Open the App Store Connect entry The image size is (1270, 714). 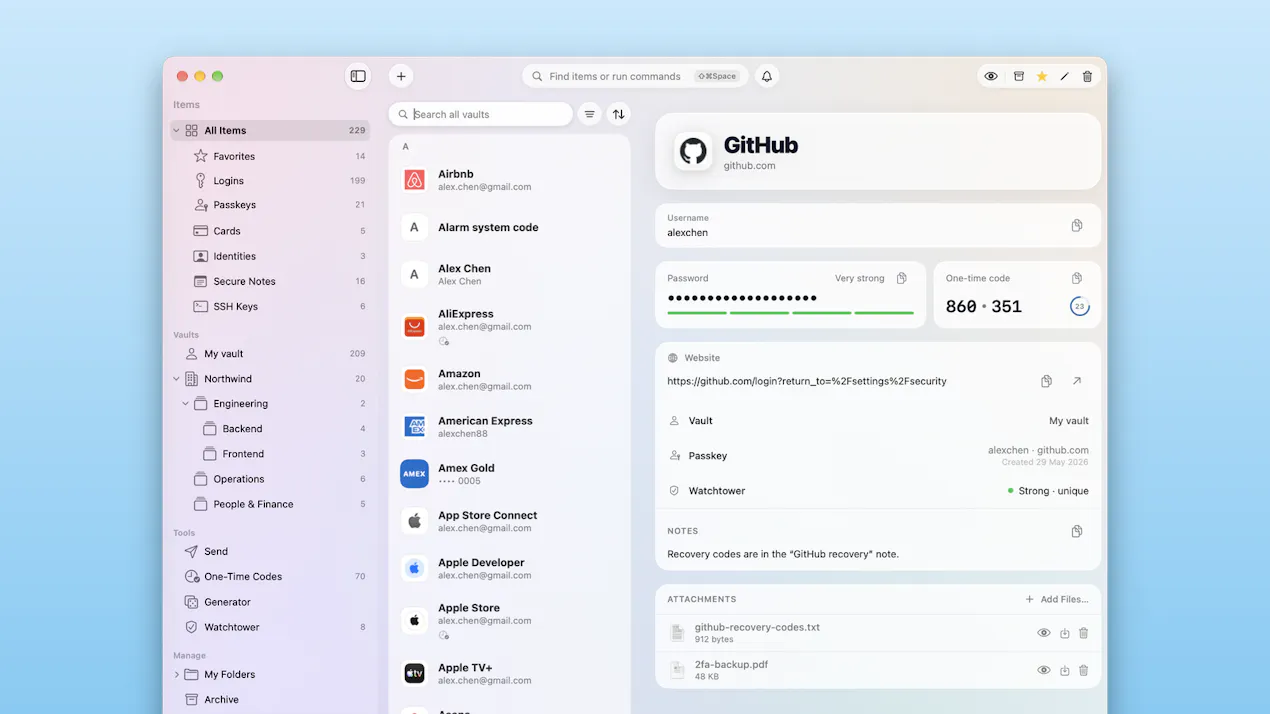tap(510, 521)
